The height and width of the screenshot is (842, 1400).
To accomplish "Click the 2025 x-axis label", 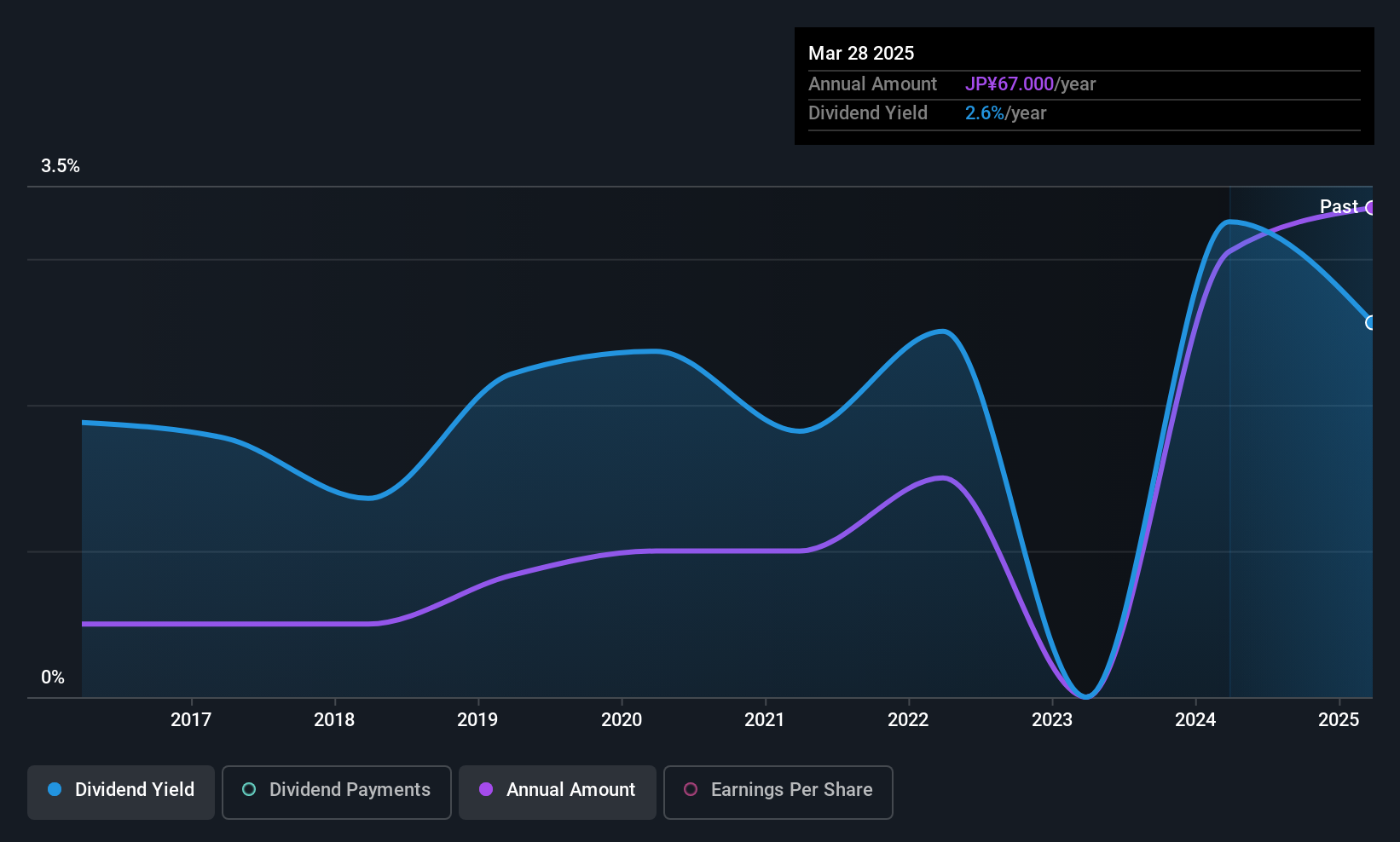I will 1339,720.
